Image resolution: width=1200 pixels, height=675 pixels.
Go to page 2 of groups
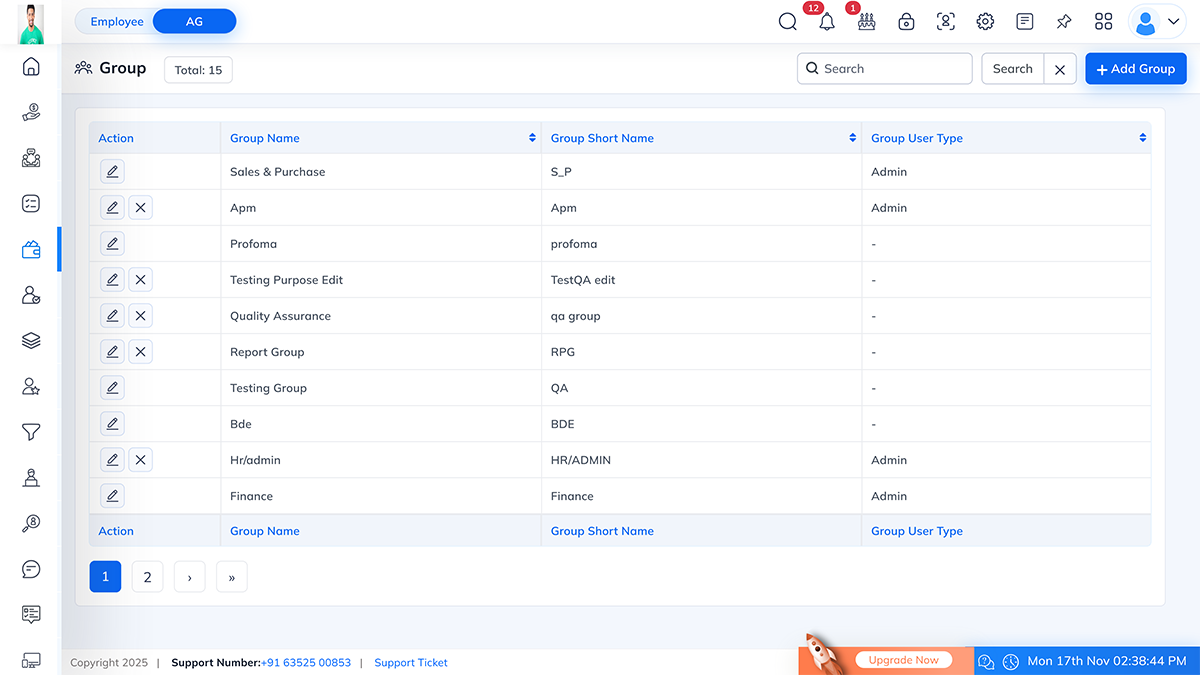[147, 577]
